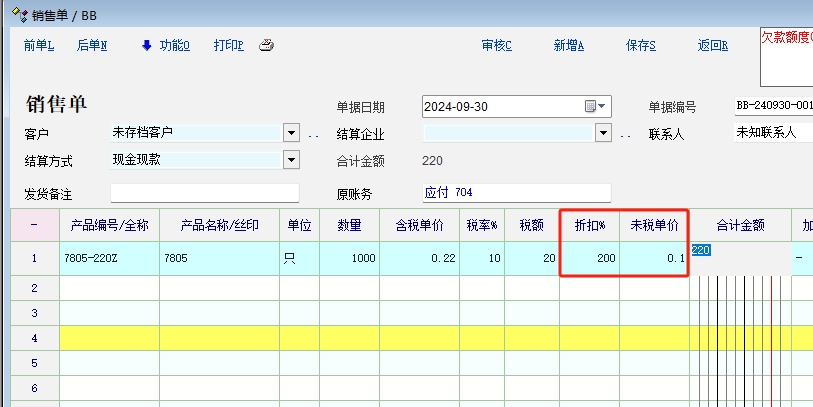Expand the 结算企业 dropdown list
Image resolution: width=813 pixels, height=407 pixels.
(x=603, y=133)
